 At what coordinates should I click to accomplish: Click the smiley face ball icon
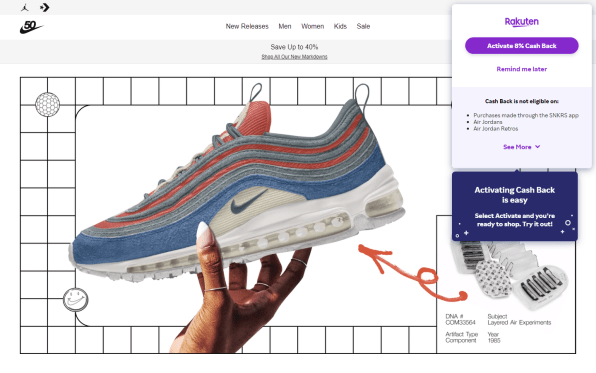pos(76,300)
